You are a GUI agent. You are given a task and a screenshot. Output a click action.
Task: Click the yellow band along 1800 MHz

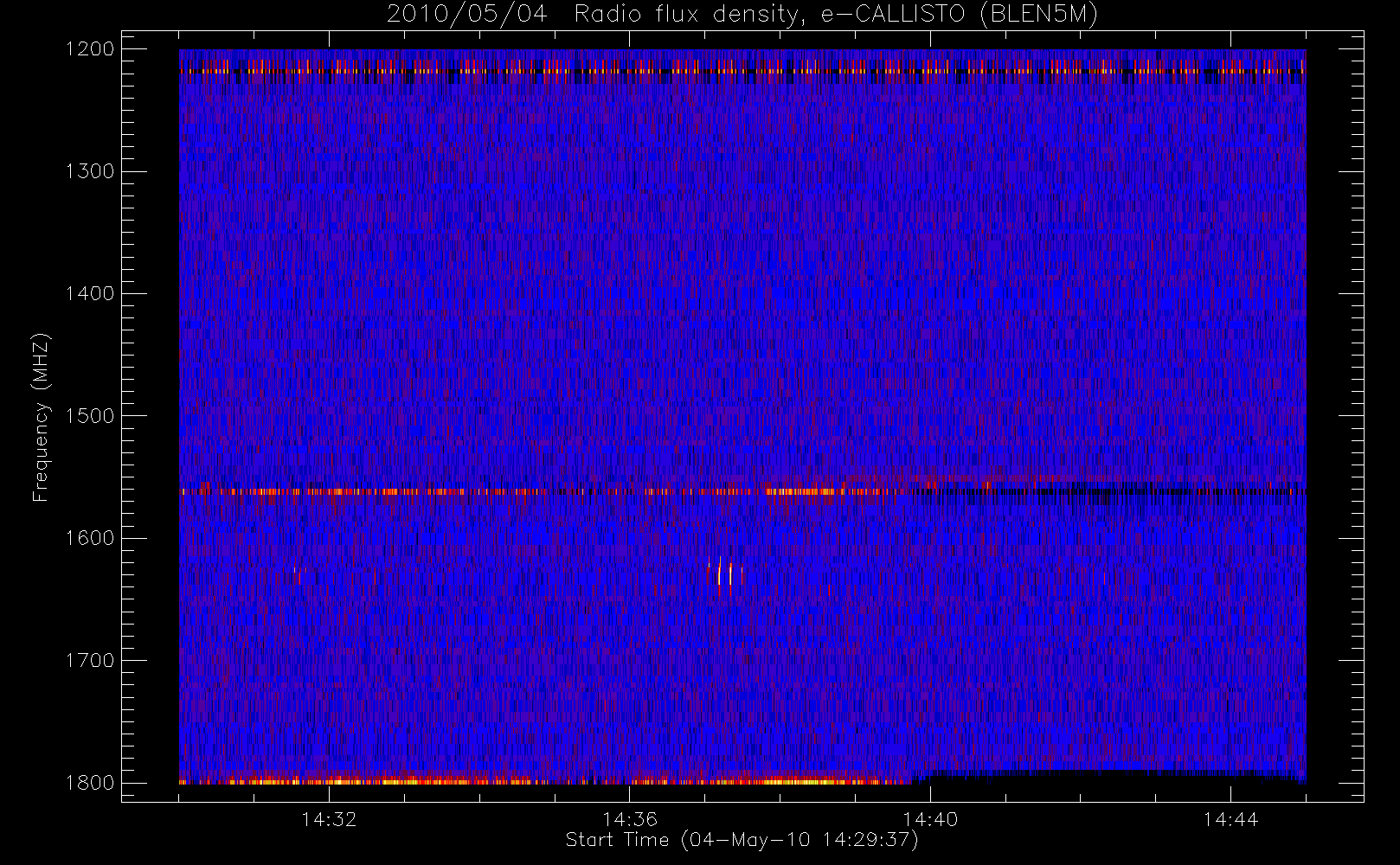545,781
